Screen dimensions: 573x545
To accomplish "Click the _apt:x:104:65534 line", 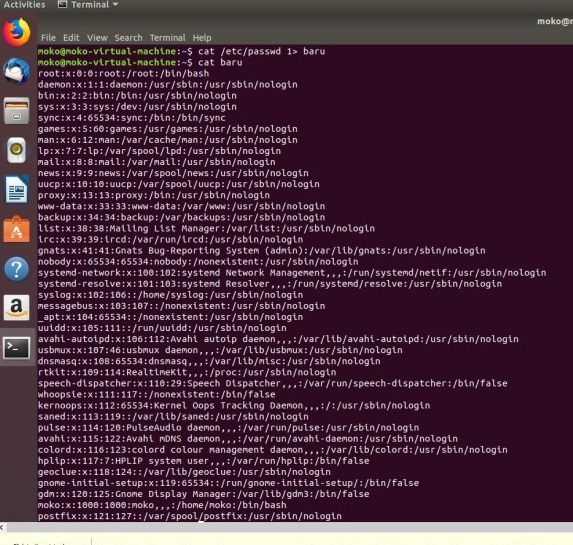I will click(x=171, y=317).
